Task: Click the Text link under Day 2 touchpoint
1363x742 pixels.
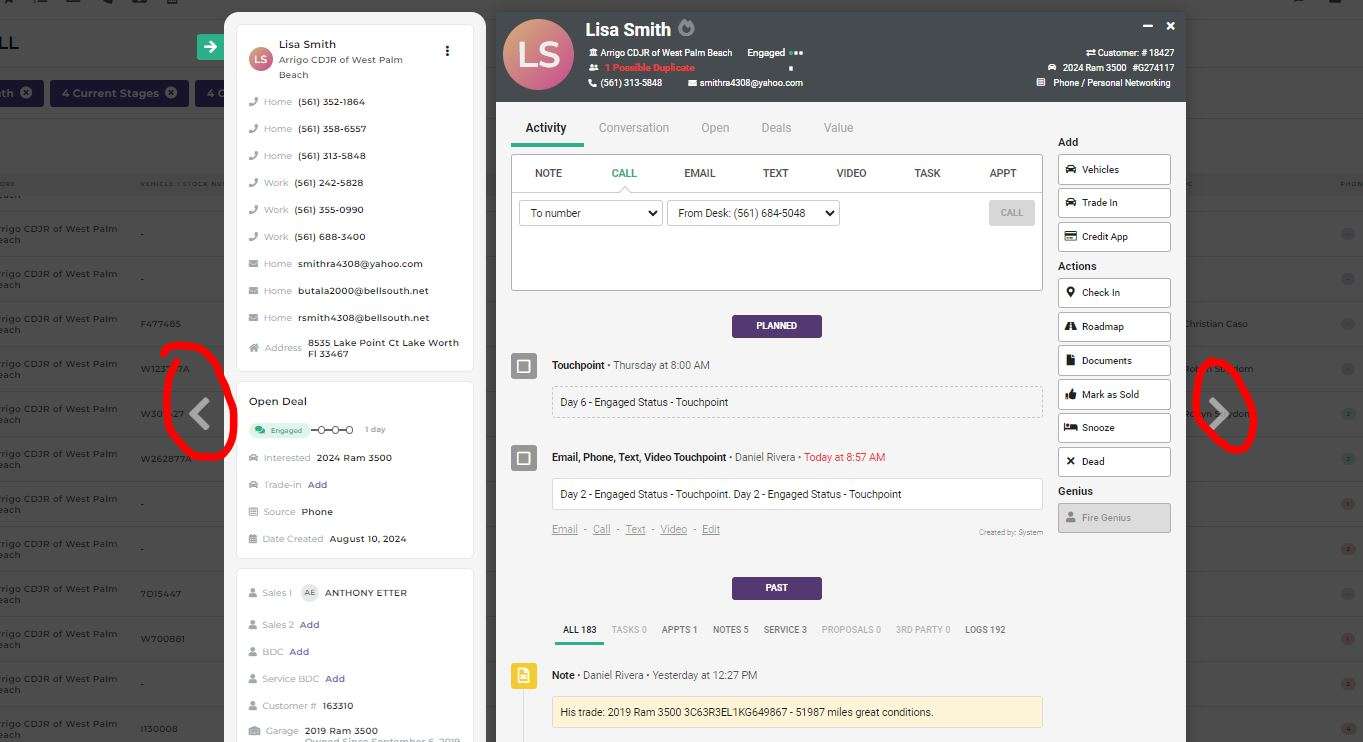Action: 636,530
